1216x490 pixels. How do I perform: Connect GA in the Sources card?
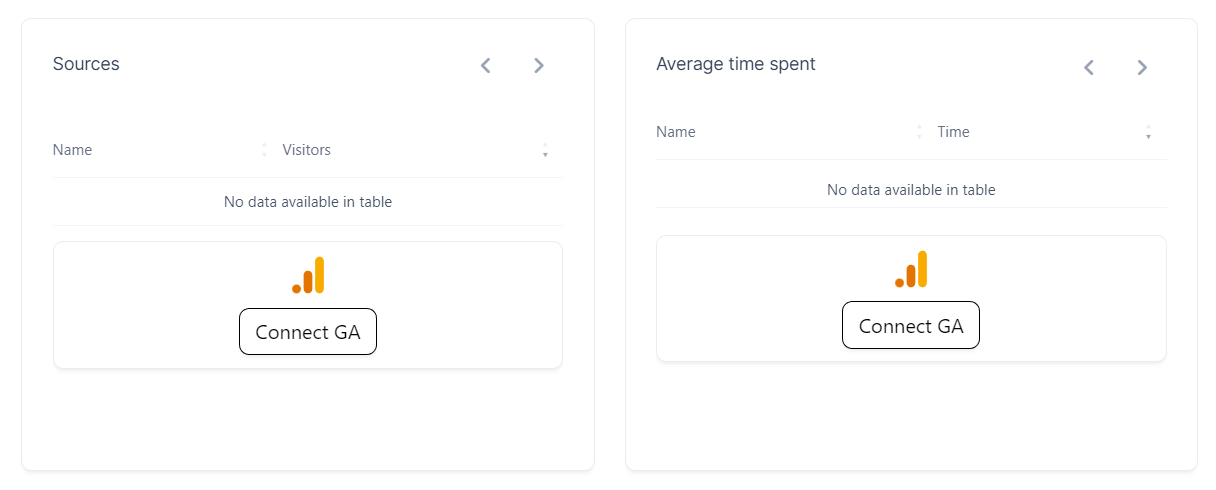[308, 332]
